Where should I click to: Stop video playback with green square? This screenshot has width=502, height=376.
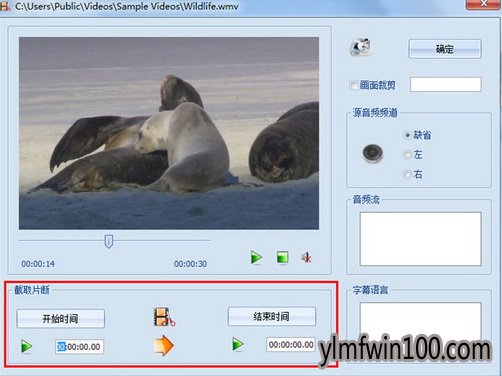click(282, 257)
